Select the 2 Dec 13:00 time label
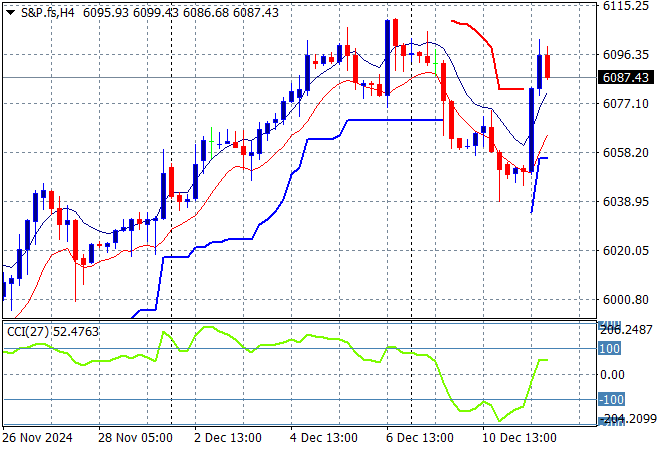660x450 pixels. click(228, 438)
